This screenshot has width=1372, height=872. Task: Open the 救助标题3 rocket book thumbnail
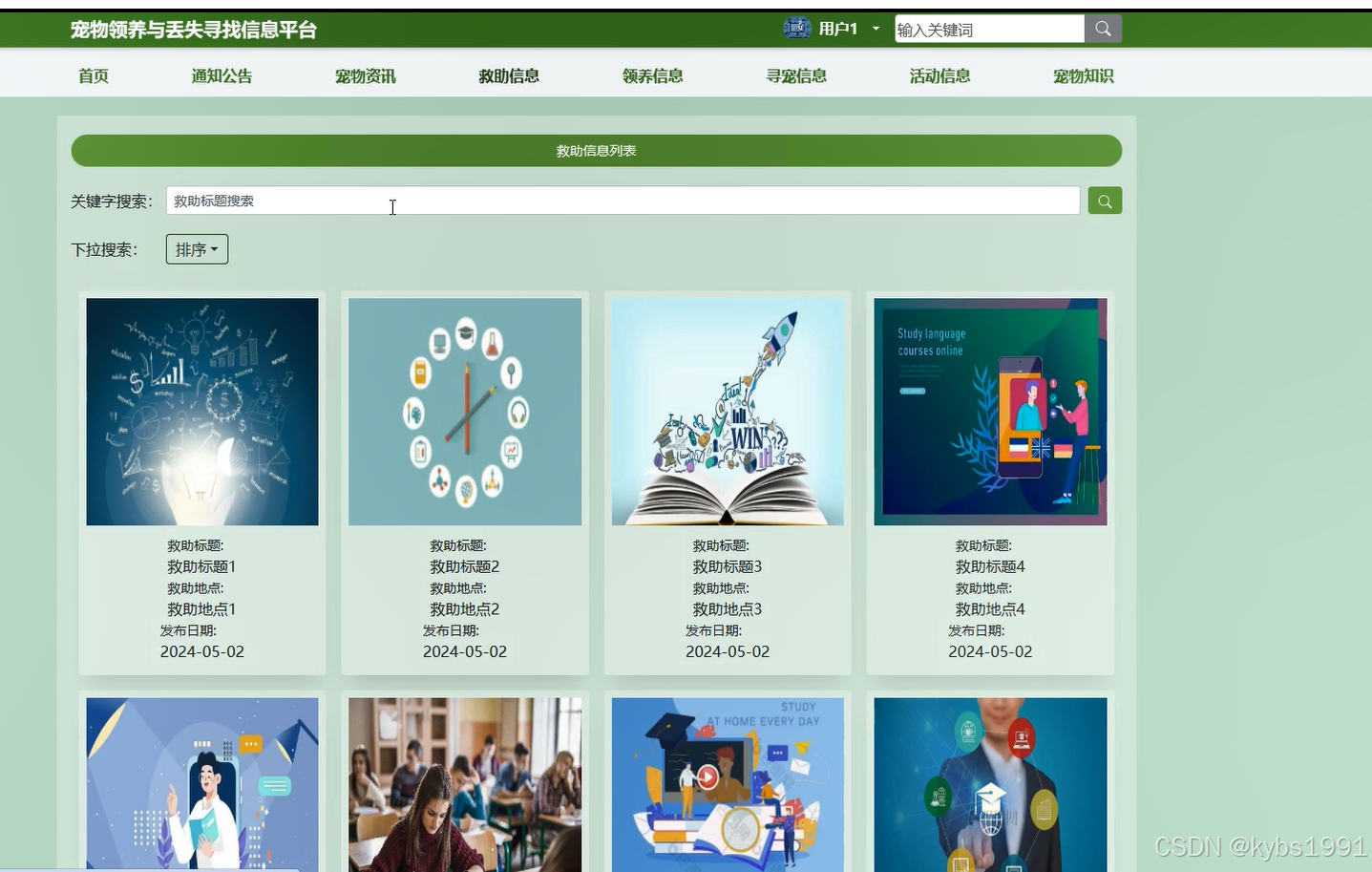coord(728,412)
